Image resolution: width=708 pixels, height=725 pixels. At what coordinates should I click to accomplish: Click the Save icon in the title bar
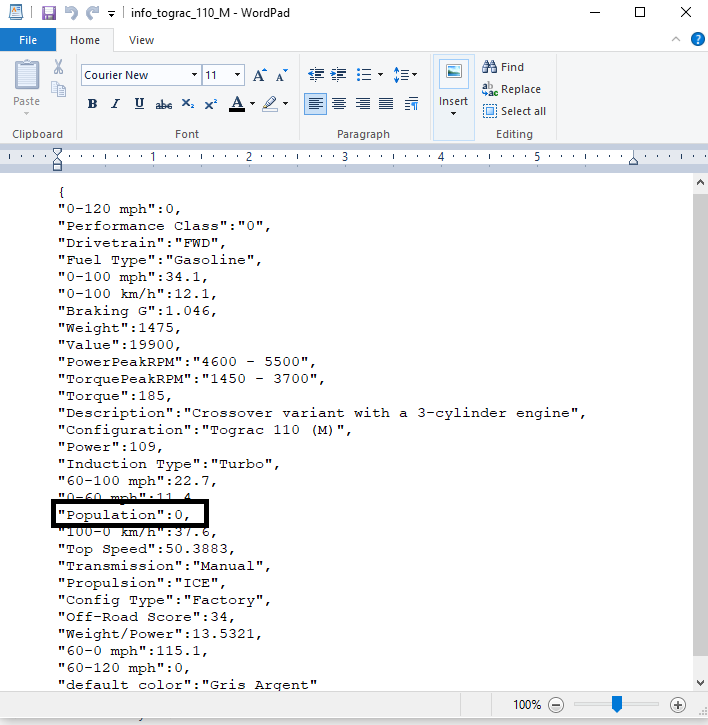click(49, 13)
